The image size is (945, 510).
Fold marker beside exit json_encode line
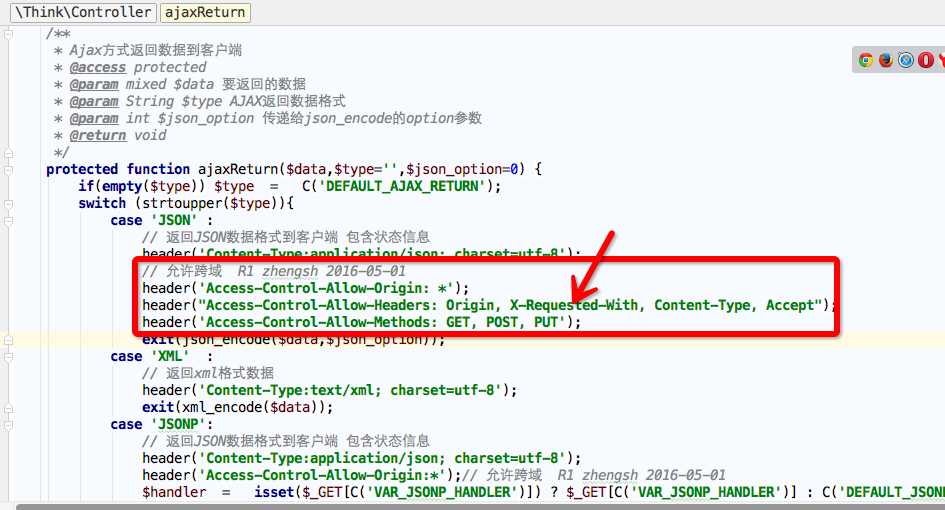(8, 341)
